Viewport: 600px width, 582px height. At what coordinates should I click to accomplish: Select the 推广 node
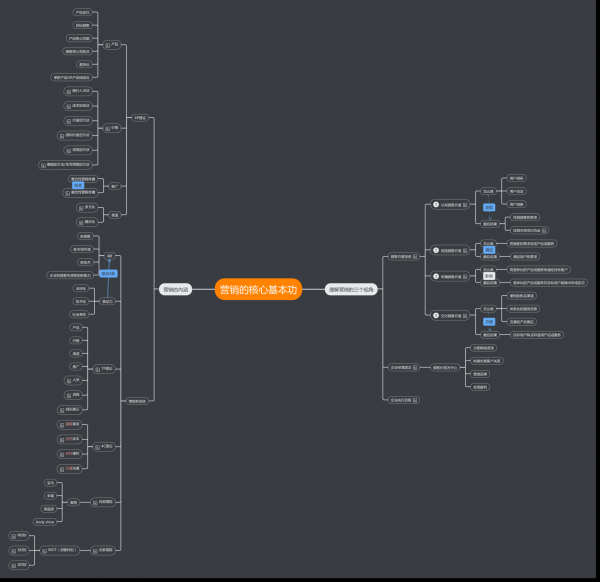115,186
